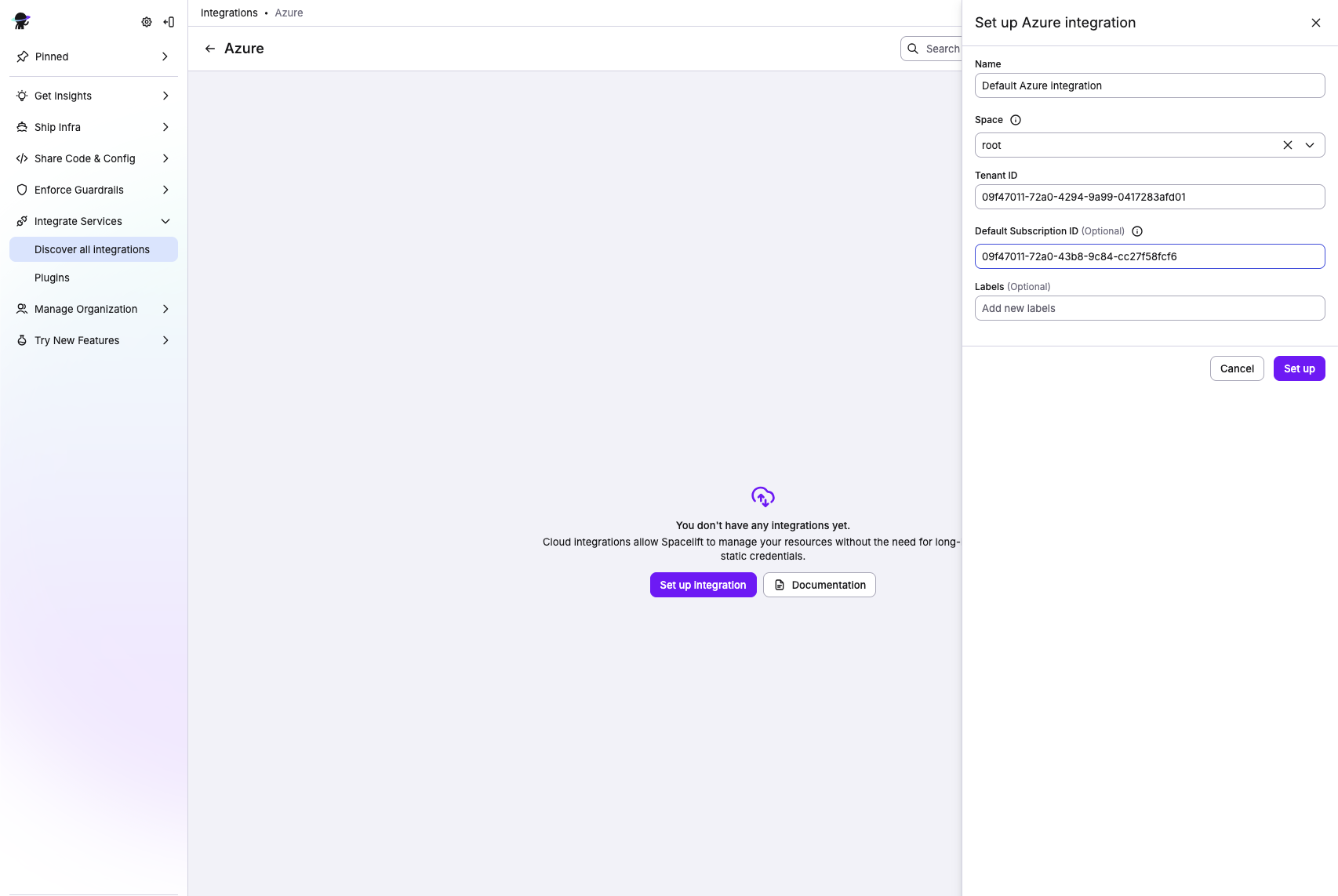
Task: Click the sign-out icon at top
Action: point(168,22)
